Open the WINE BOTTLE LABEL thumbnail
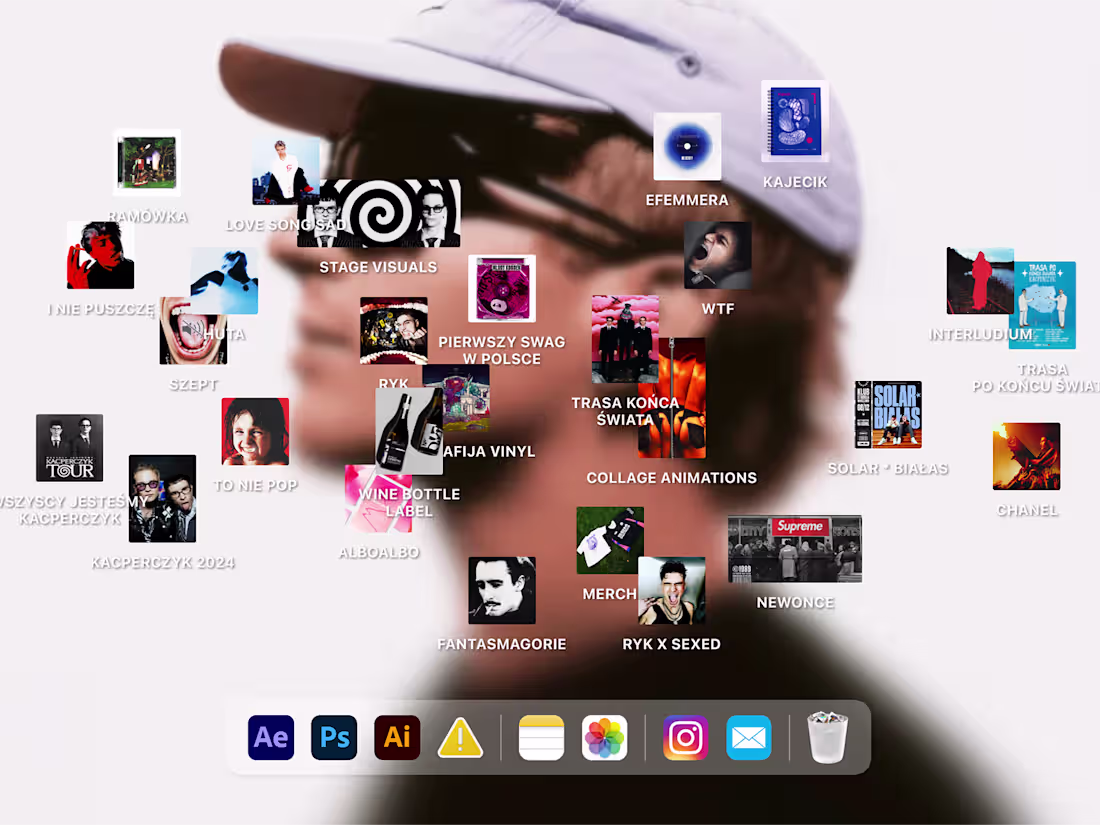Image resolution: width=1100 pixels, height=825 pixels. click(x=409, y=431)
